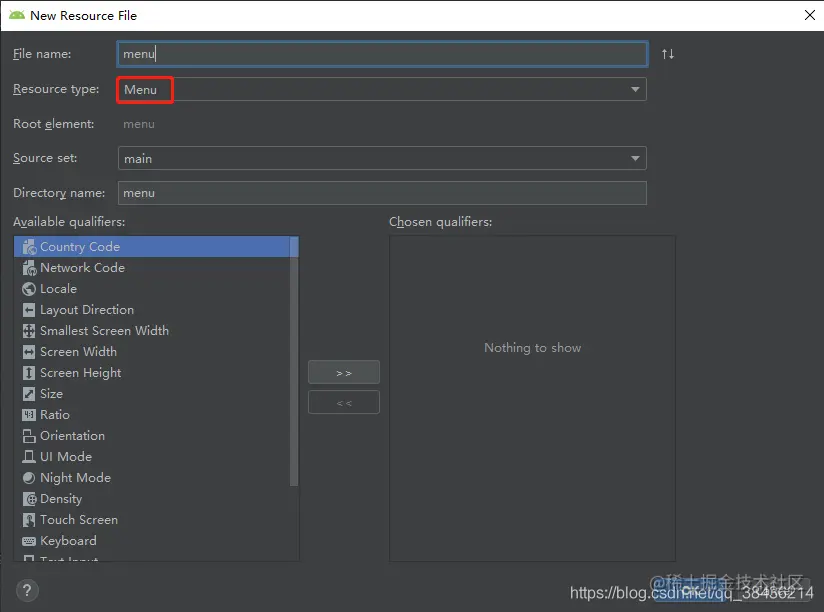Click the Night Mode moon icon
The image size is (824, 612).
click(29, 478)
